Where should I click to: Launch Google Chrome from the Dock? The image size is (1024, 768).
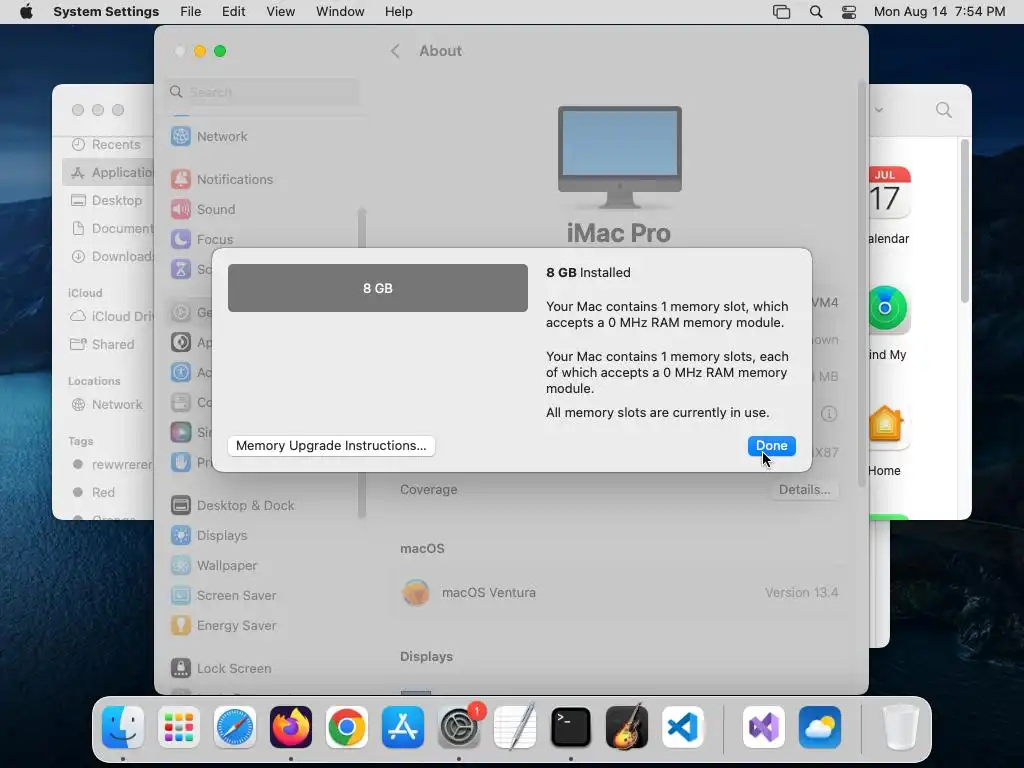(347, 727)
